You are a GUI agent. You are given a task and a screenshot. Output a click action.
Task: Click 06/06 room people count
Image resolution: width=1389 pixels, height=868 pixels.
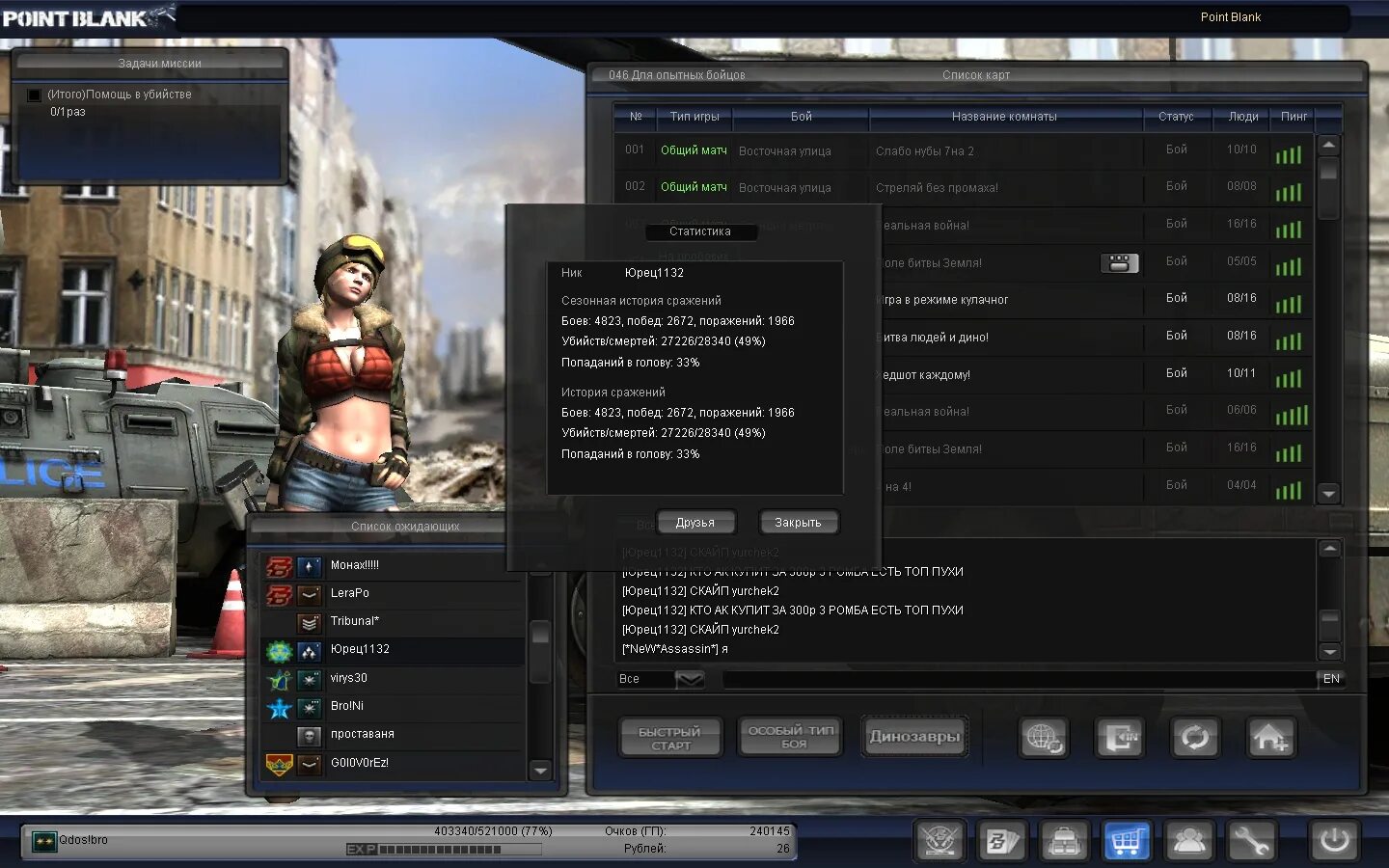1241,411
